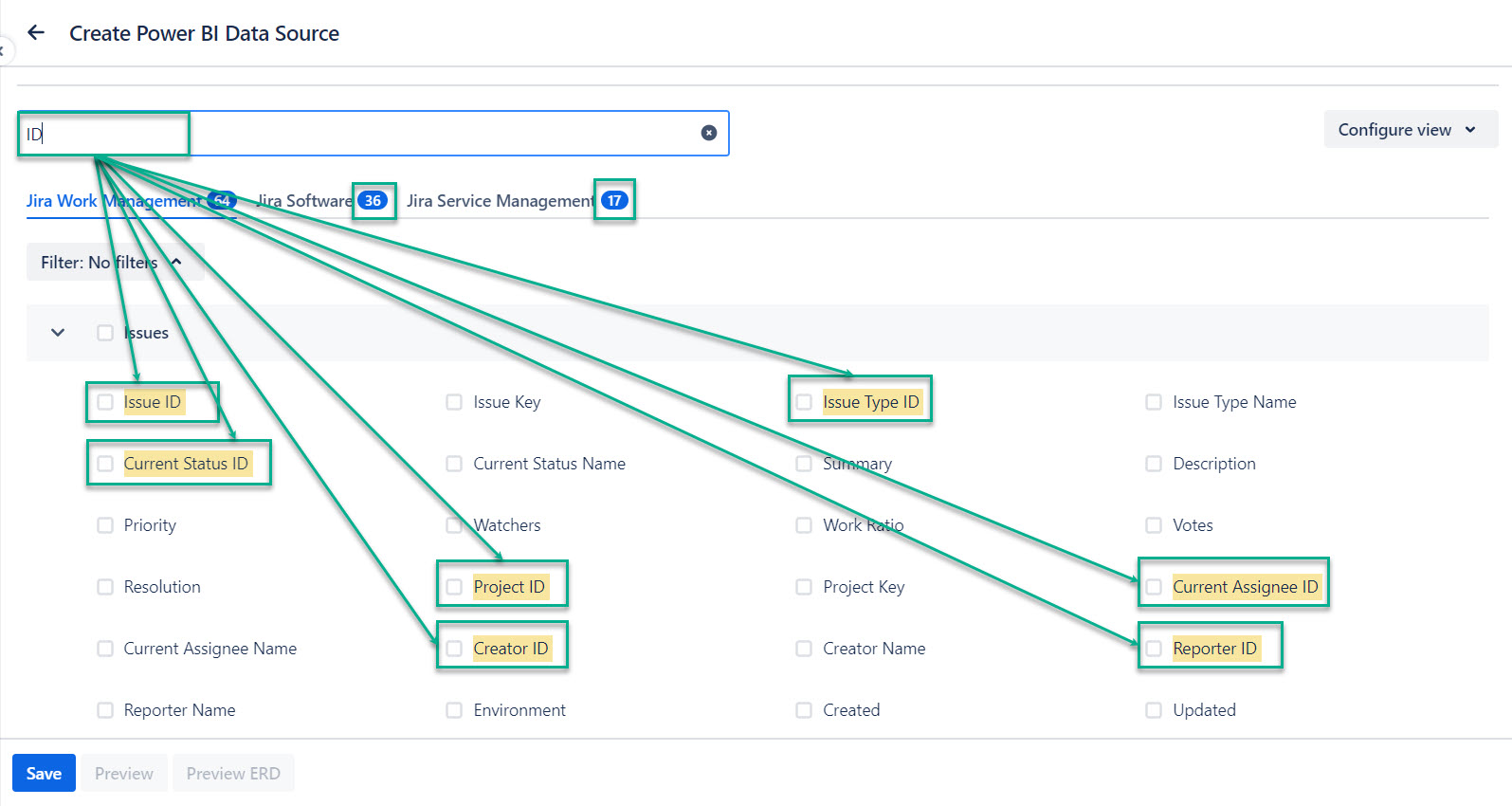Select the Reporter ID checkbox
The image size is (1512, 806).
pyautogui.click(x=1154, y=649)
